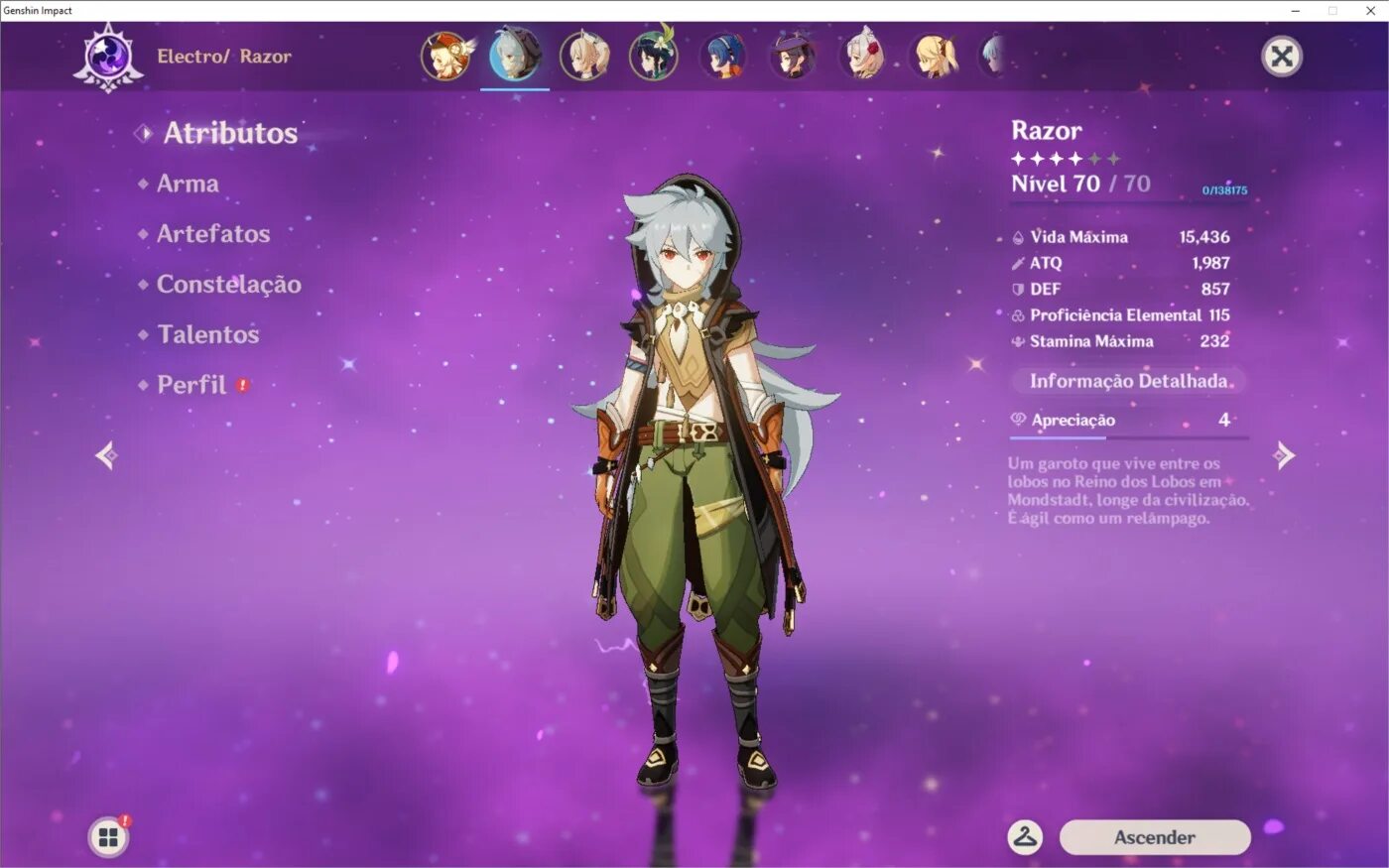Switch to the blonde Traveler portrait
The width and height of the screenshot is (1389, 868).
tap(584, 56)
